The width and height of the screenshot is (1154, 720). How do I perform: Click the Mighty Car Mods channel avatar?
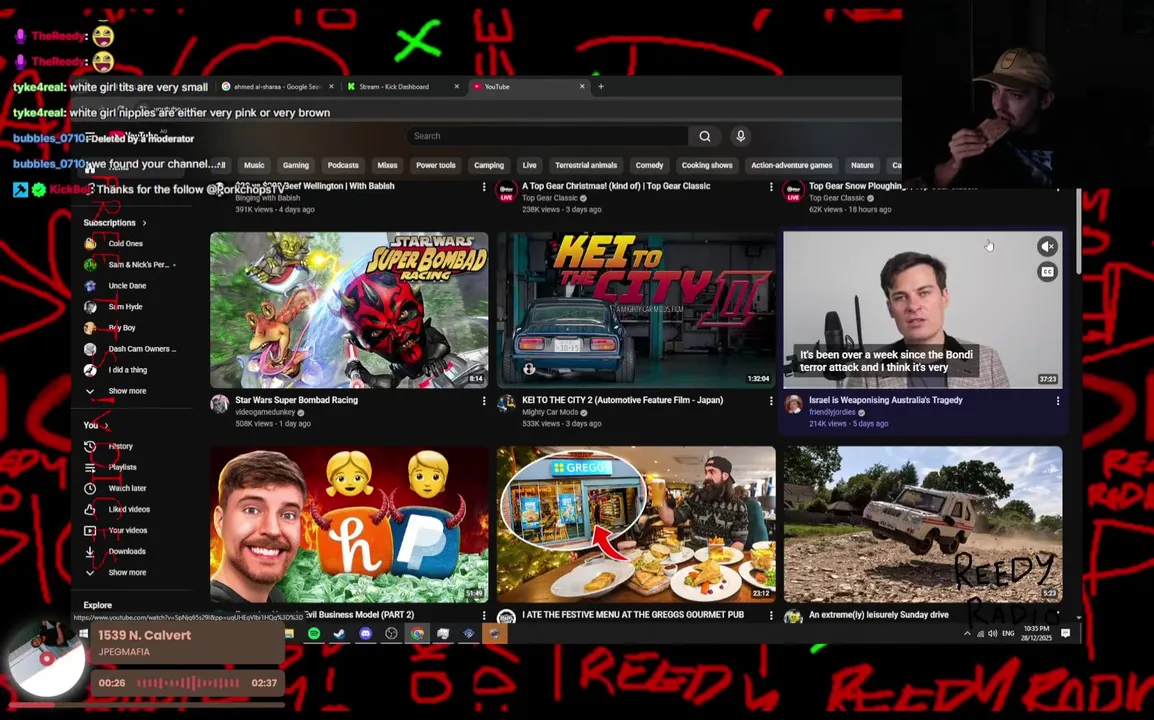506,403
